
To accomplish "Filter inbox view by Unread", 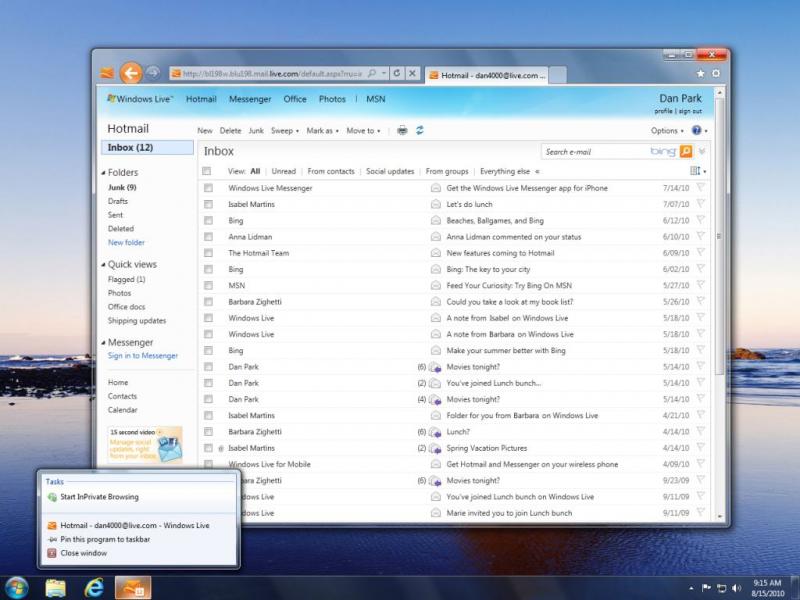I will [x=284, y=171].
